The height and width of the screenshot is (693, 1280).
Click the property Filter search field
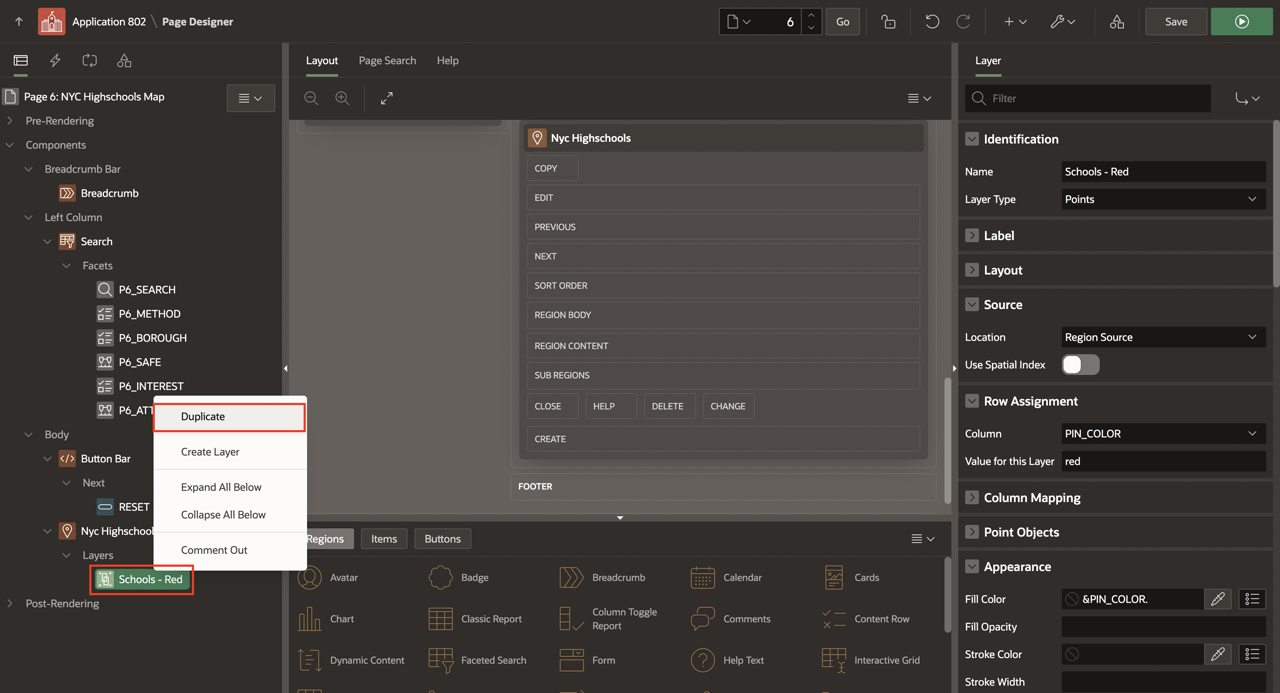1096,98
